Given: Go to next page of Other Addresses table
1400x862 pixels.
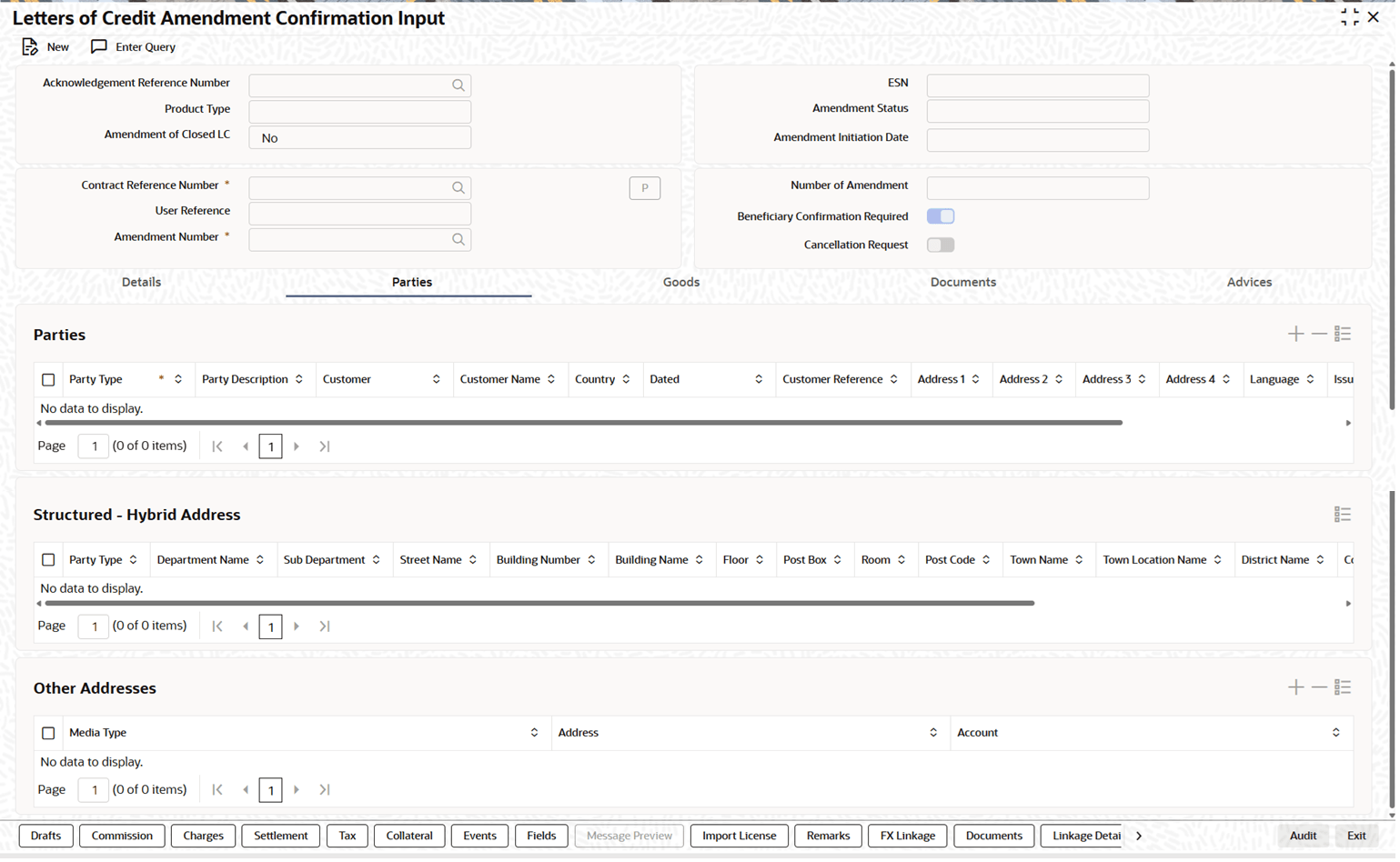Looking at the screenshot, I should point(297,790).
